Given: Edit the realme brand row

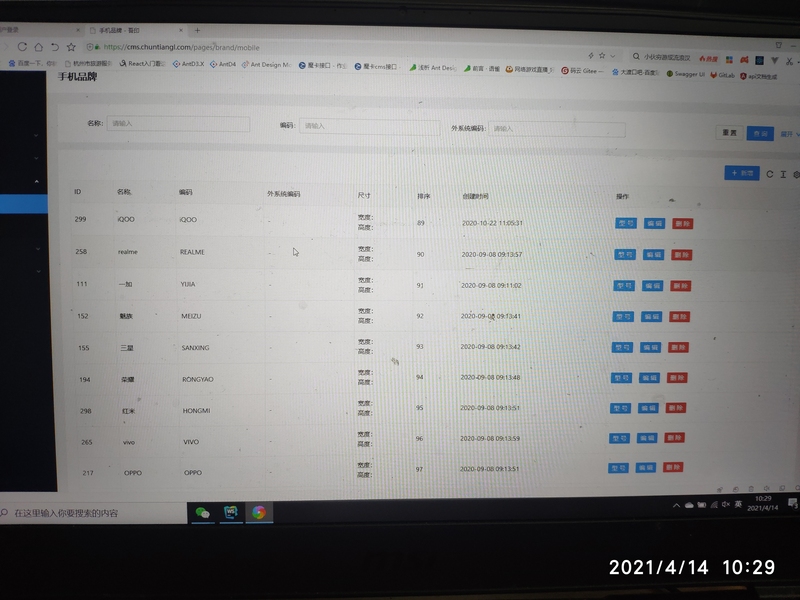Looking at the screenshot, I should click(x=653, y=255).
